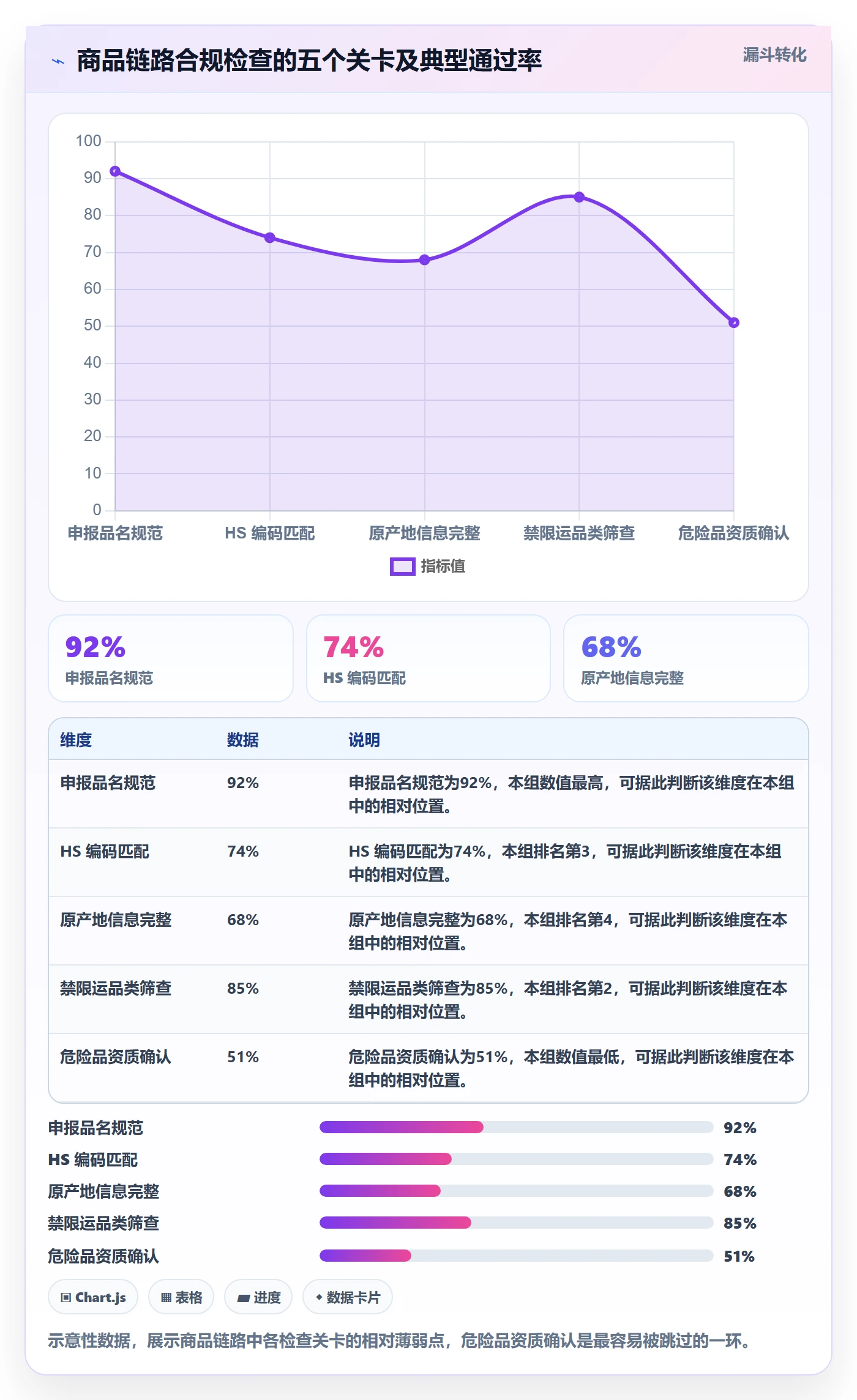
Task: Click the footnote starting with 示意性数据
Action: tap(399, 1341)
